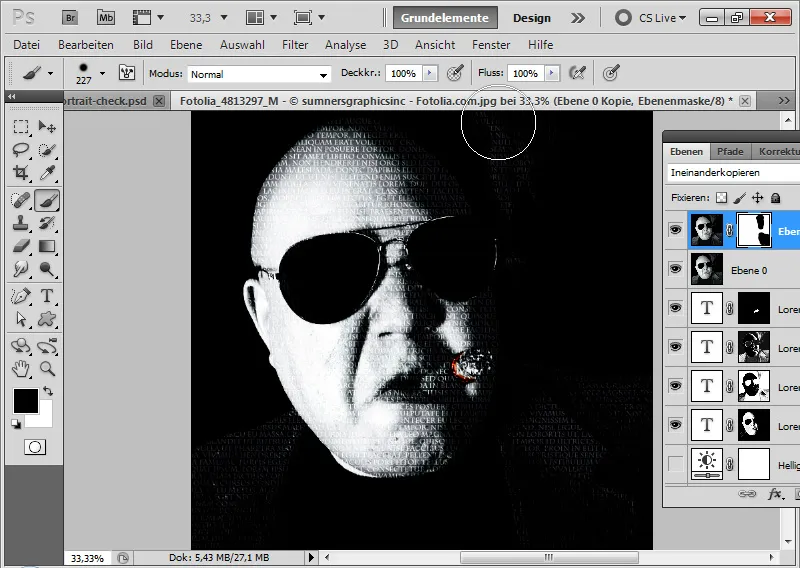Open the Deckkr. opacity slider arrow
Image resolution: width=800 pixels, height=568 pixels.
pos(430,73)
